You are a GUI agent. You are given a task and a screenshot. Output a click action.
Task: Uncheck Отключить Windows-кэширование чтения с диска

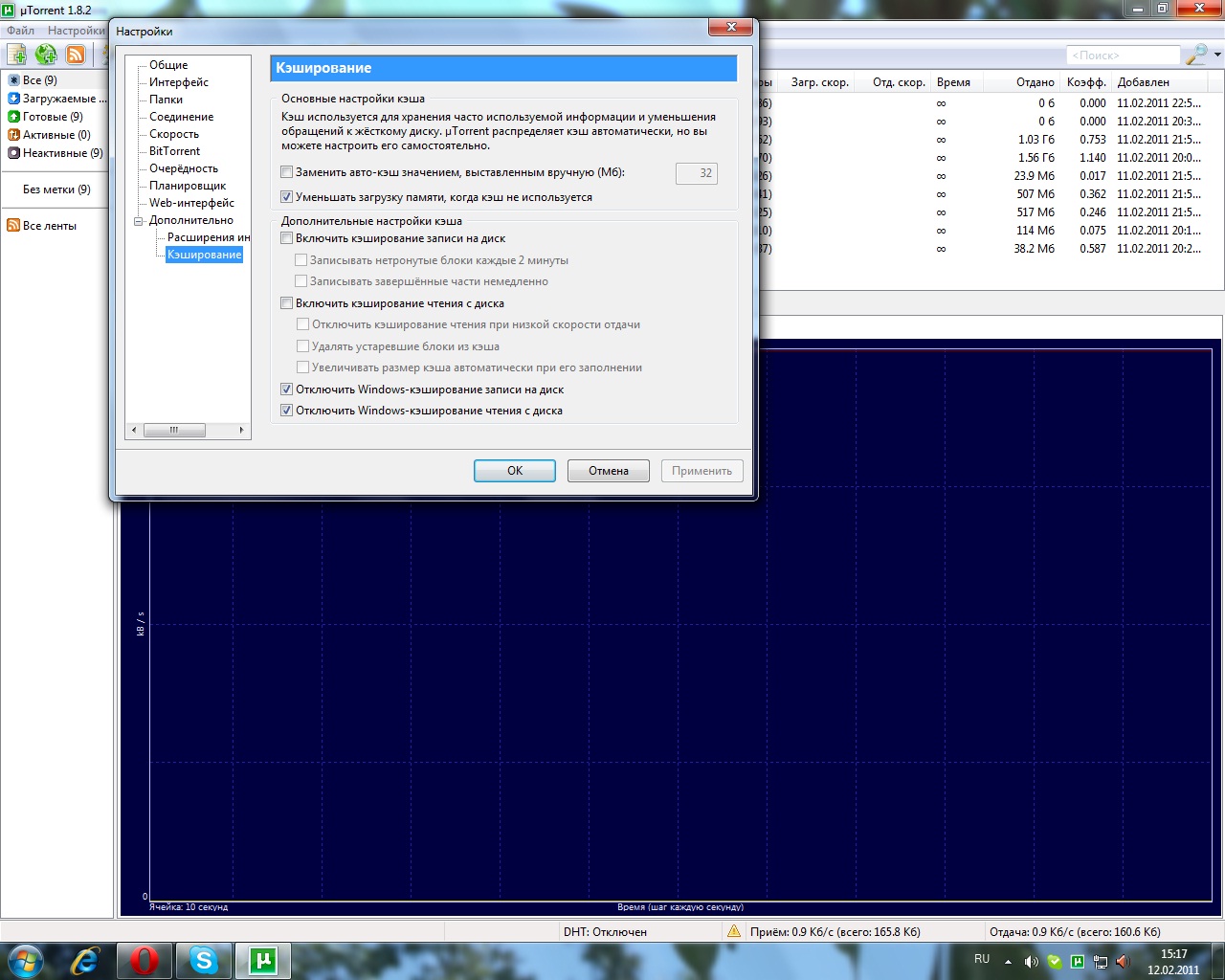coord(286,411)
